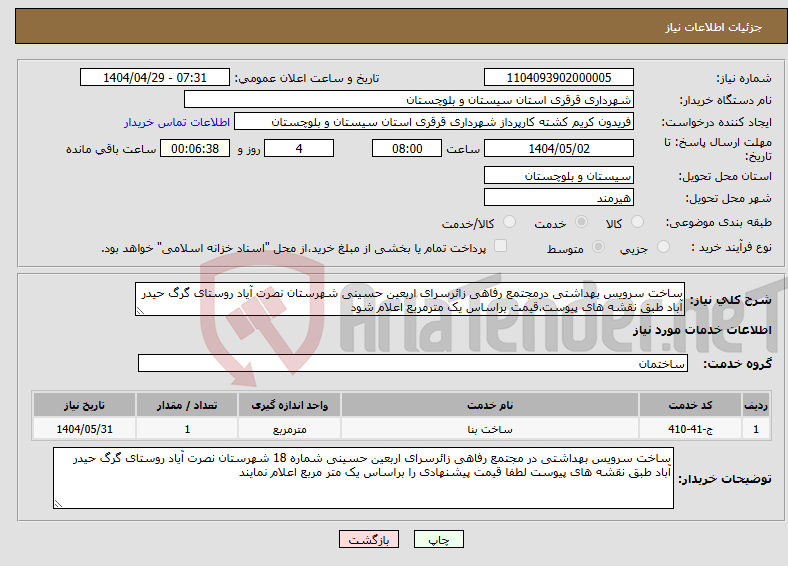The image size is (788, 566).
Task: Select the متوسط purchase type radio
Action: [x=598, y=246]
